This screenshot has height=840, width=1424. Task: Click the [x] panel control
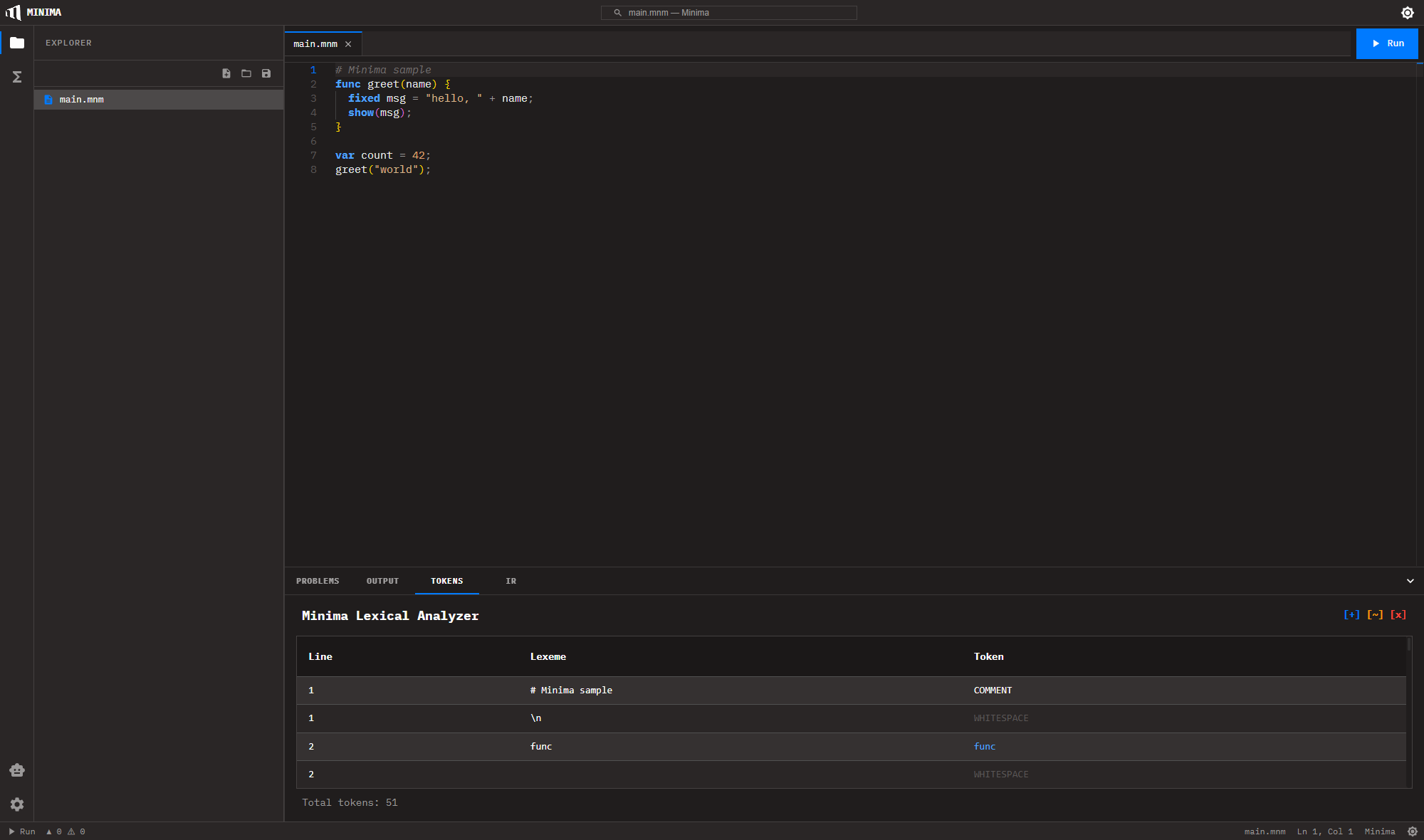(x=1398, y=615)
